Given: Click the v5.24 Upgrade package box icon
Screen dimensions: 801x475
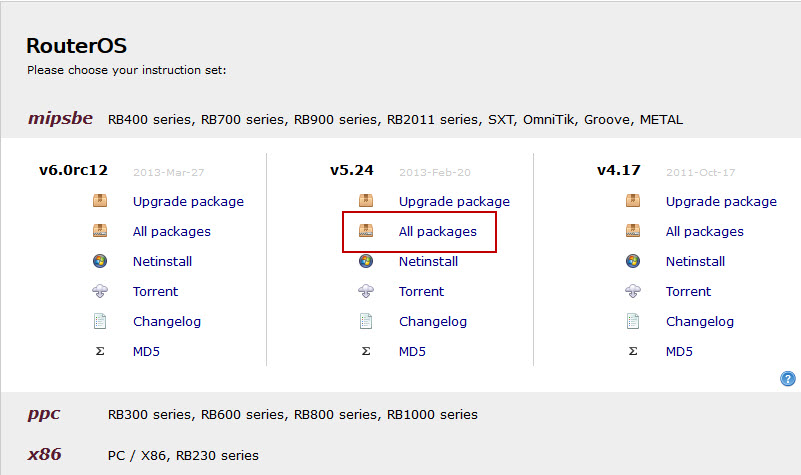Looking at the screenshot, I should [366, 201].
